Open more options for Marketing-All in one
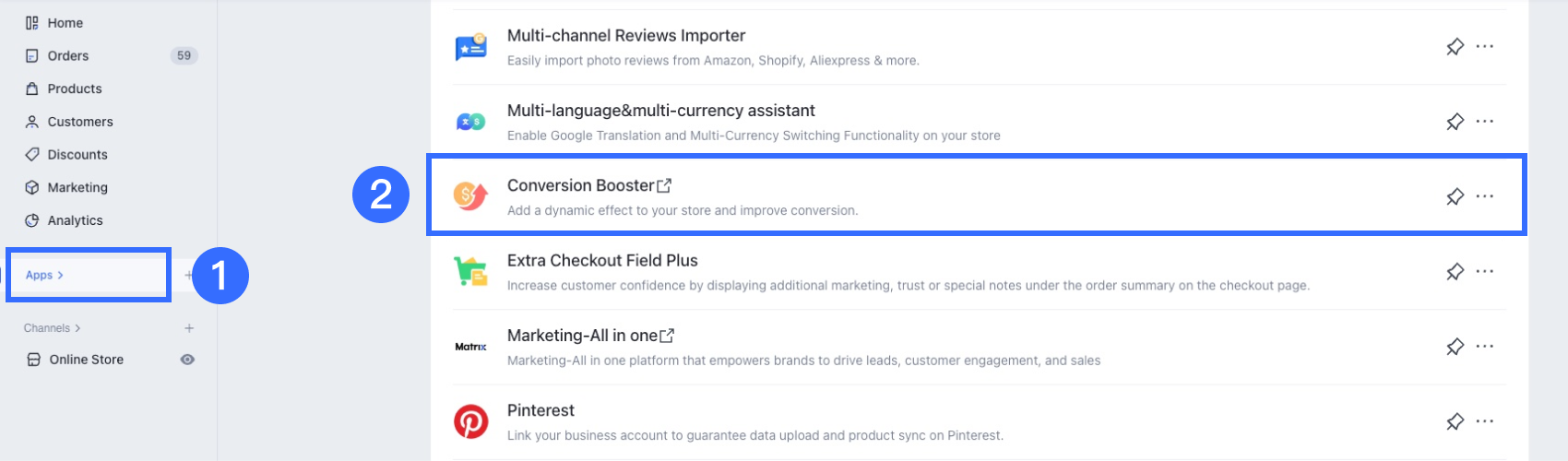1568x461 pixels. [x=1484, y=347]
